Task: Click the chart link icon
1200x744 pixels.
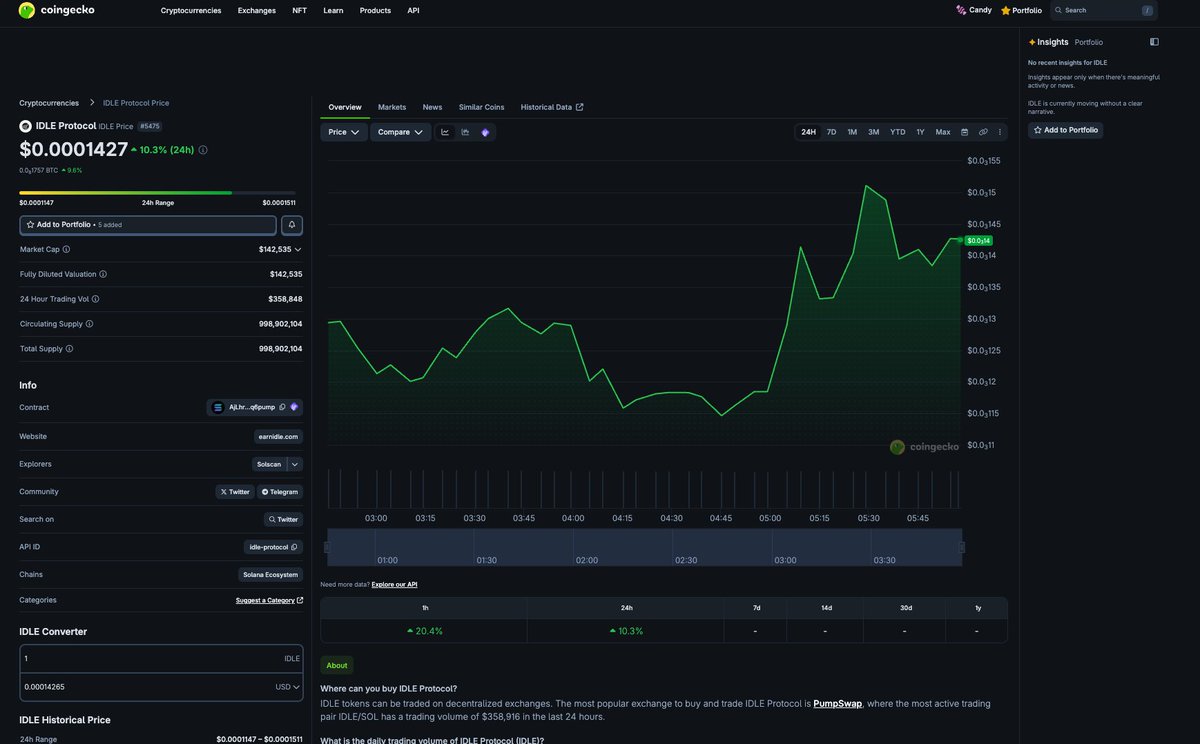Action: [x=983, y=132]
